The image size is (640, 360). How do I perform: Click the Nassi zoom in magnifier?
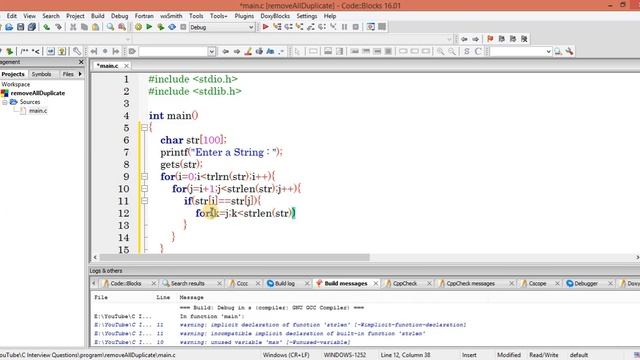pyautogui.click(x=440, y=51)
